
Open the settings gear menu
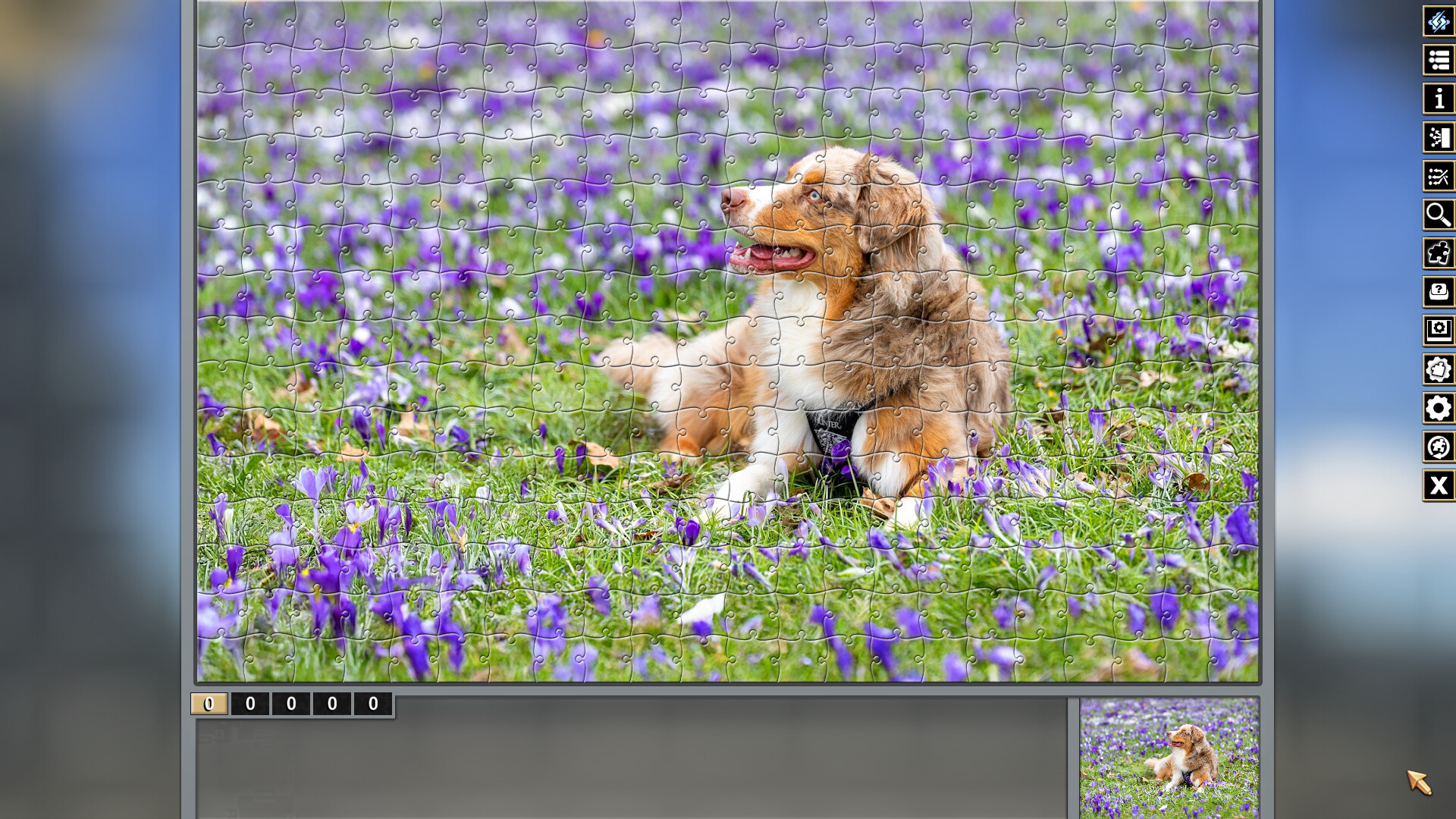tap(1438, 409)
